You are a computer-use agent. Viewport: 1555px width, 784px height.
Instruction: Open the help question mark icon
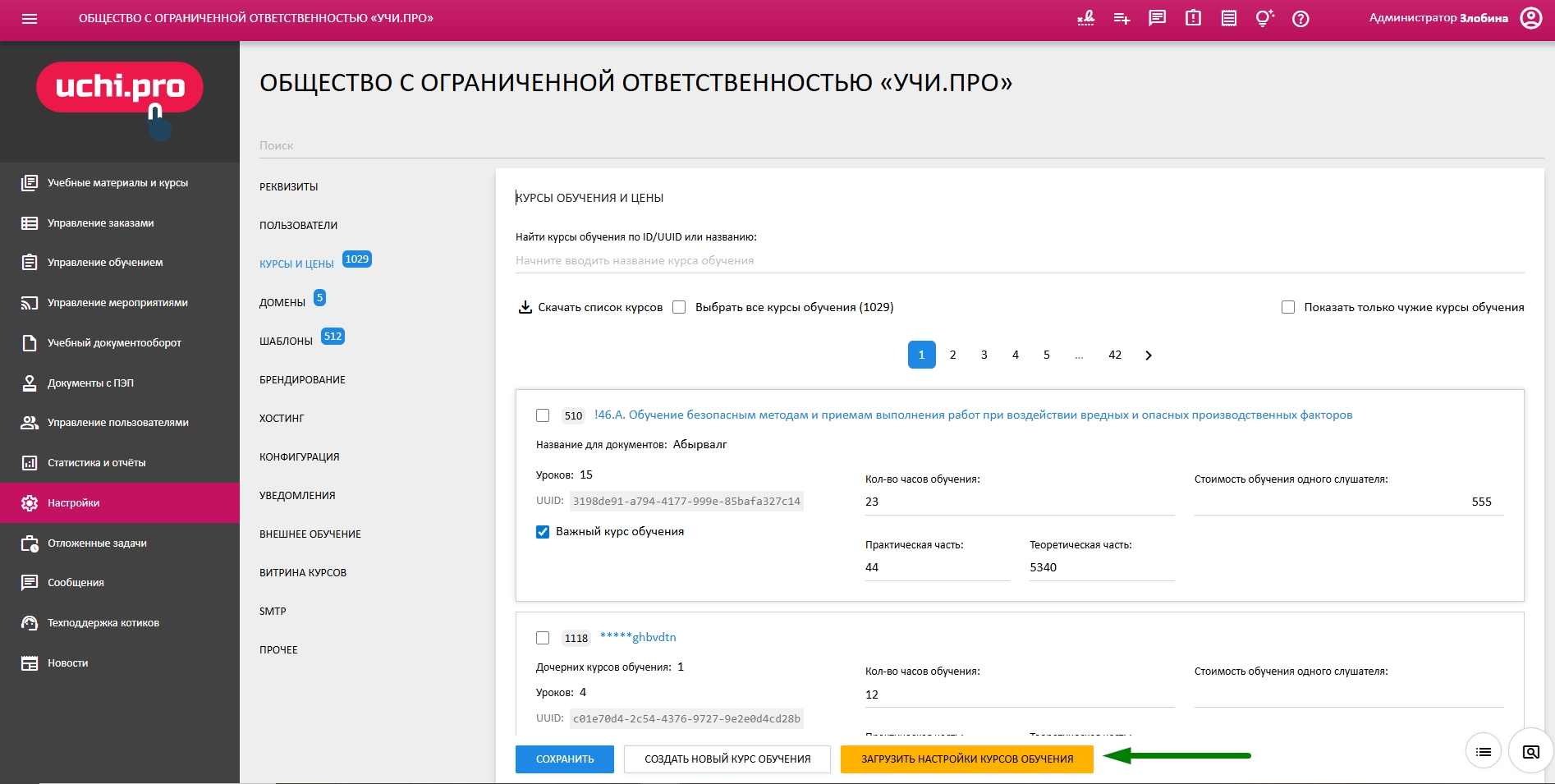click(x=1300, y=18)
